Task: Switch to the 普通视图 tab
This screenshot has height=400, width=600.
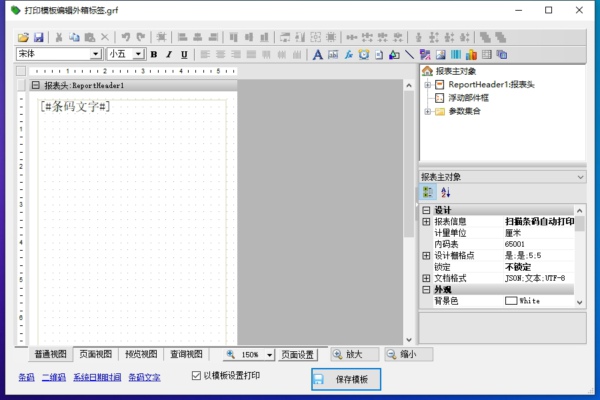Action: (x=51, y=354)
